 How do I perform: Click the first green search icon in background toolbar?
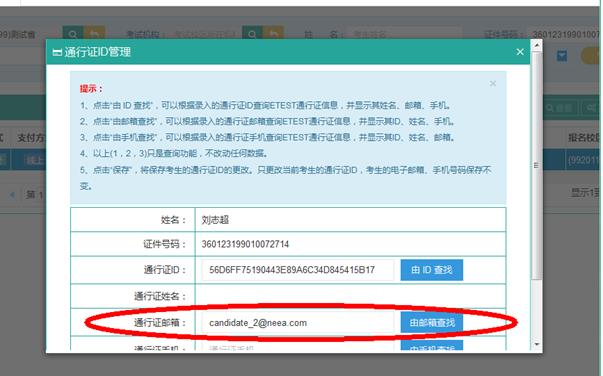[73, 34]
